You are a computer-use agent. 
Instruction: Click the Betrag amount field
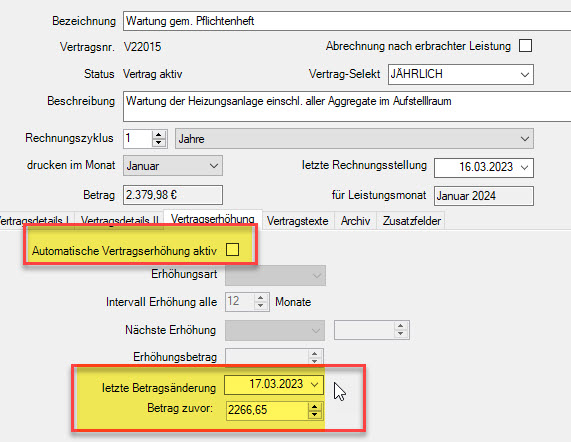pos(173,195)
